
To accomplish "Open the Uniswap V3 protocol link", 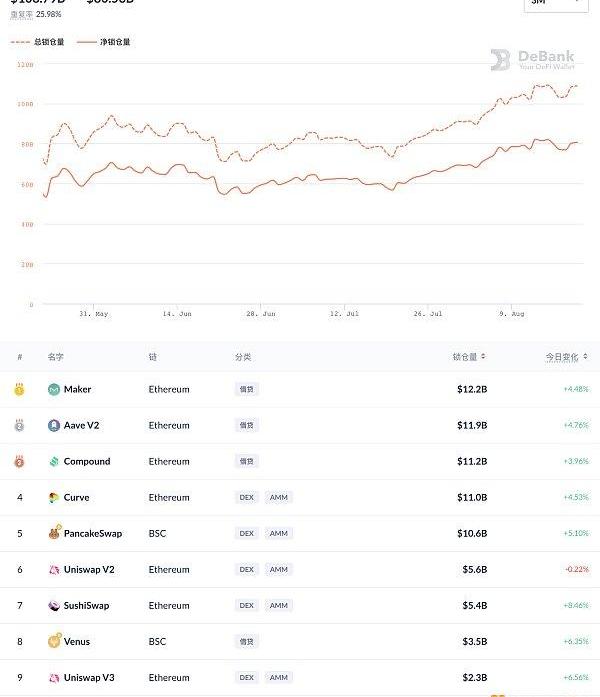I will (89, 677).
